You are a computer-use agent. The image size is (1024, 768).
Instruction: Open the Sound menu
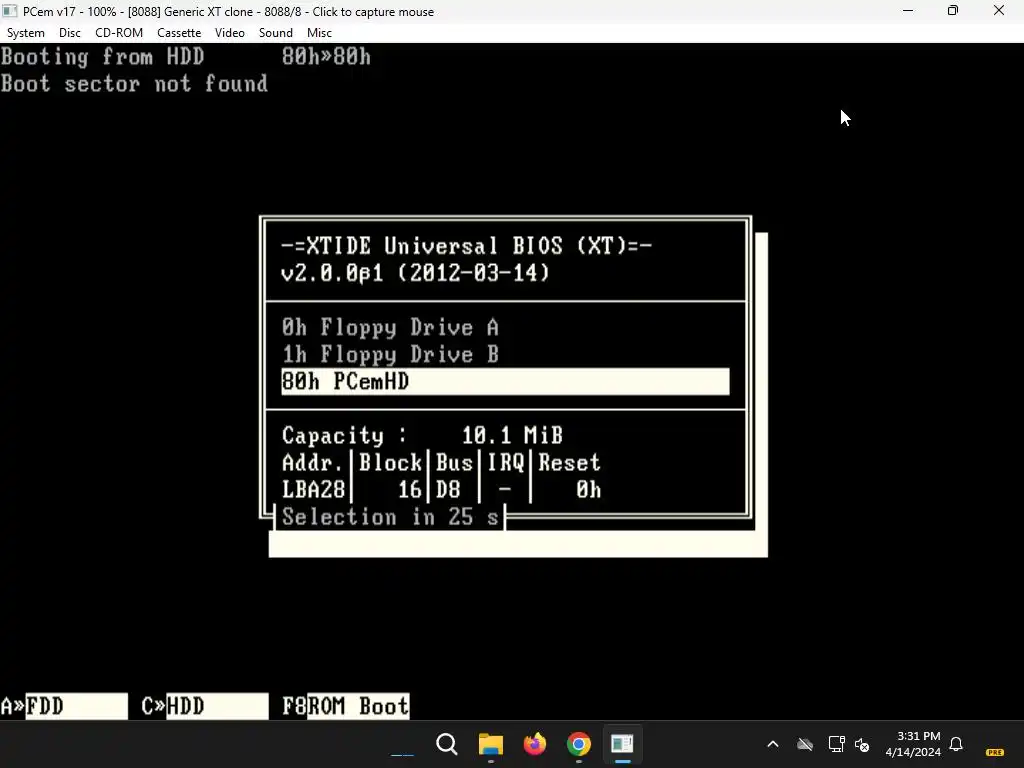276,33
